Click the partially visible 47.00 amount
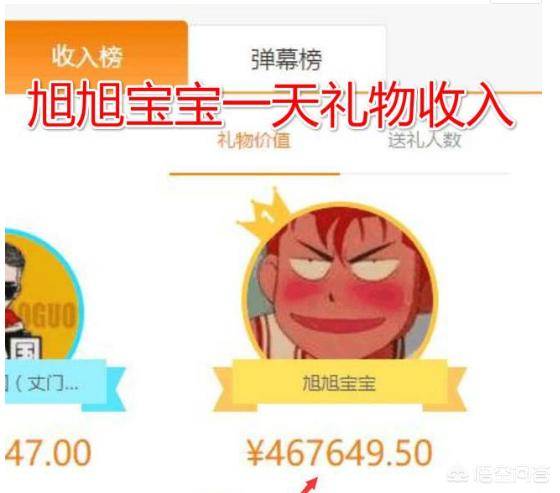The width and height of the screenshot is (560, 493). coord(48,453)
